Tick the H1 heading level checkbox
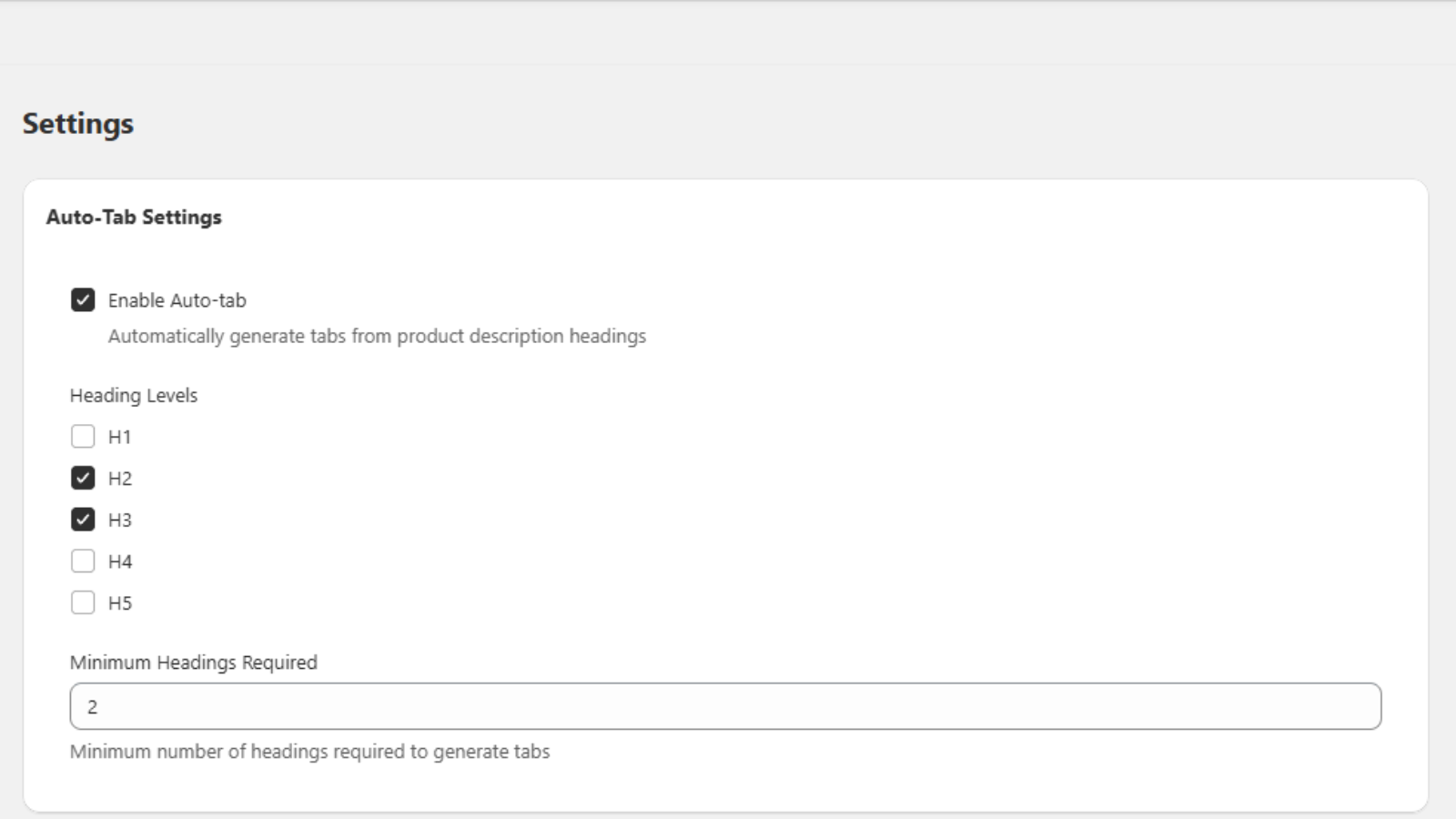 (83, 437)
